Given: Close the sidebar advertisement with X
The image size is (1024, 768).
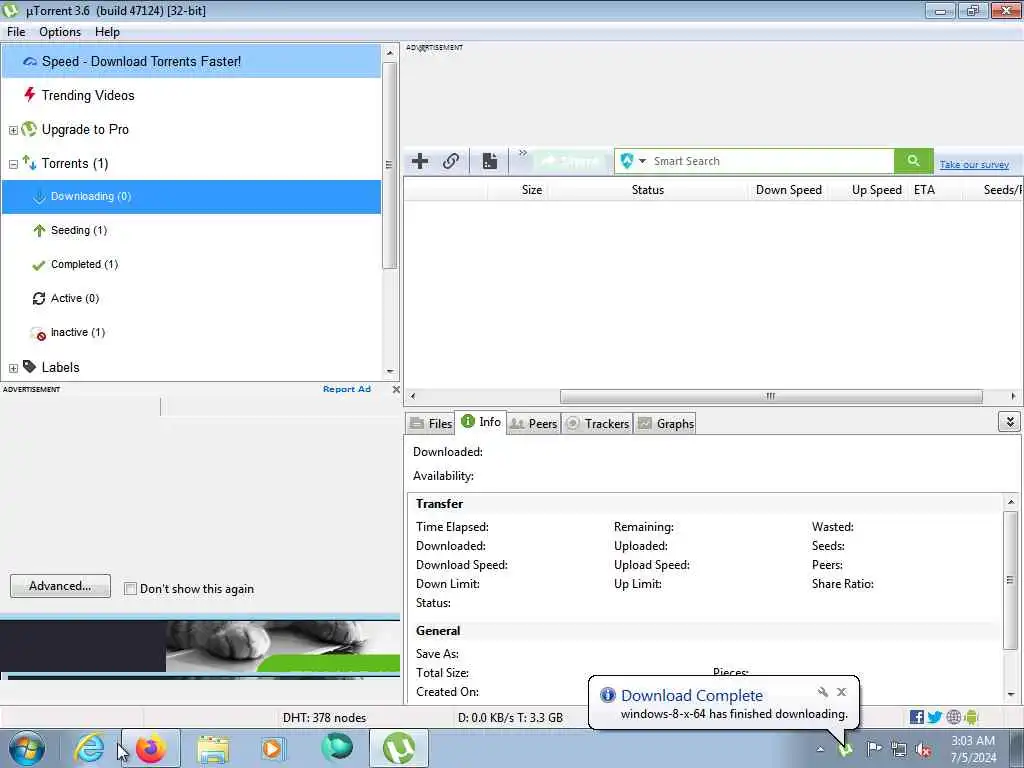Looking at the screenshot, I should tap(396, 389).
